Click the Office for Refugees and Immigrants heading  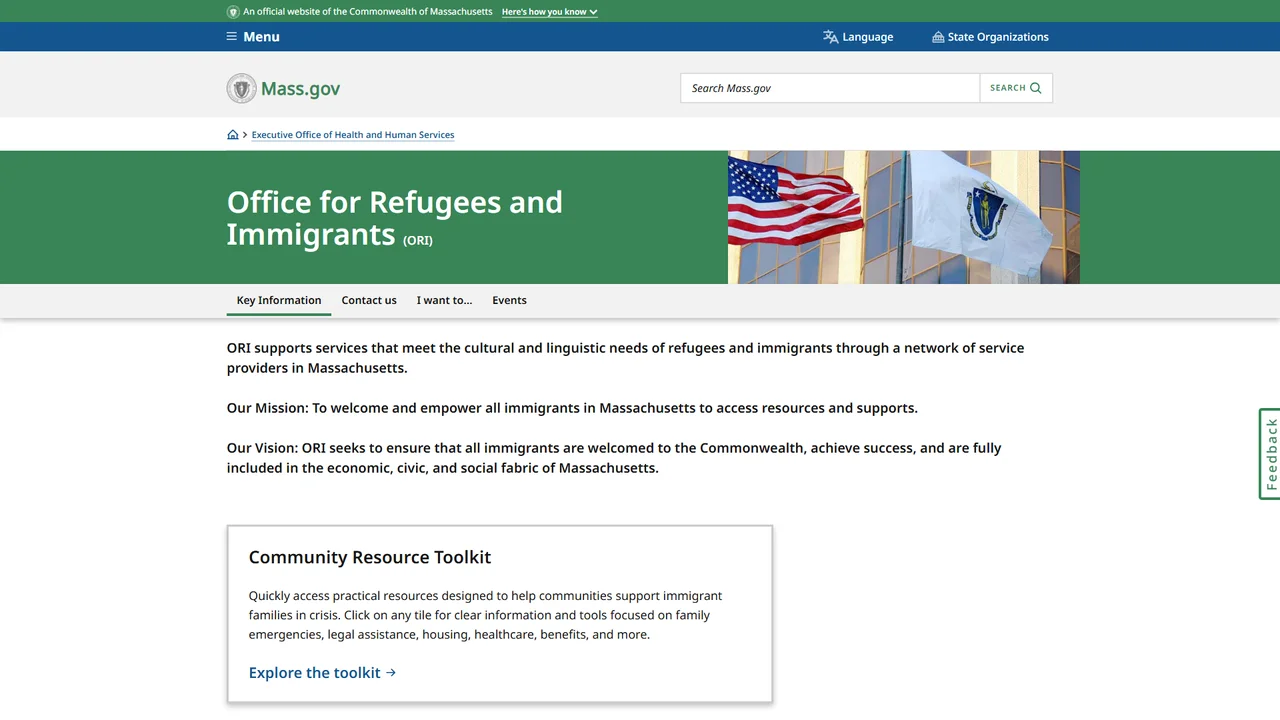pyautogui.click(x=395, y=217)
